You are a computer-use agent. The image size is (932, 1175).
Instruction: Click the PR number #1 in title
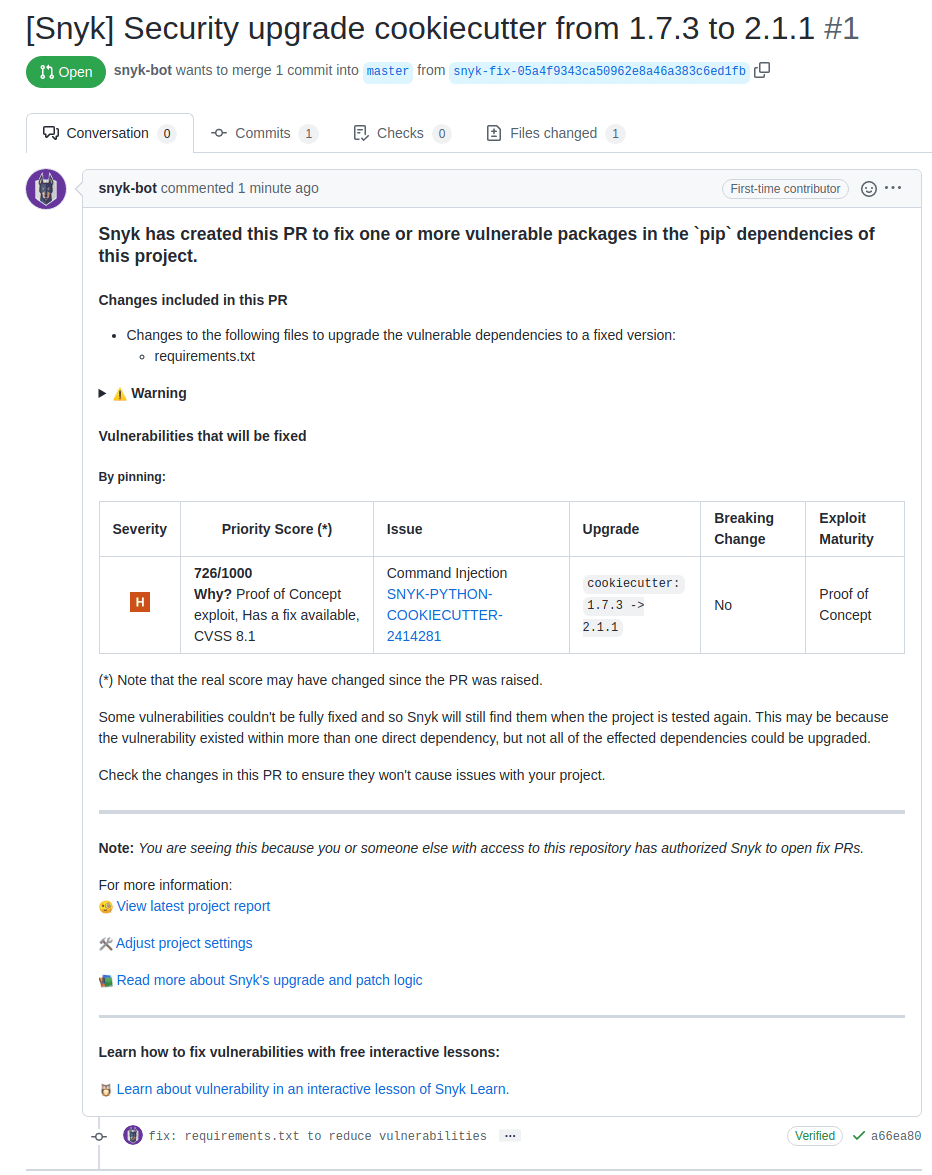[841, 29]
